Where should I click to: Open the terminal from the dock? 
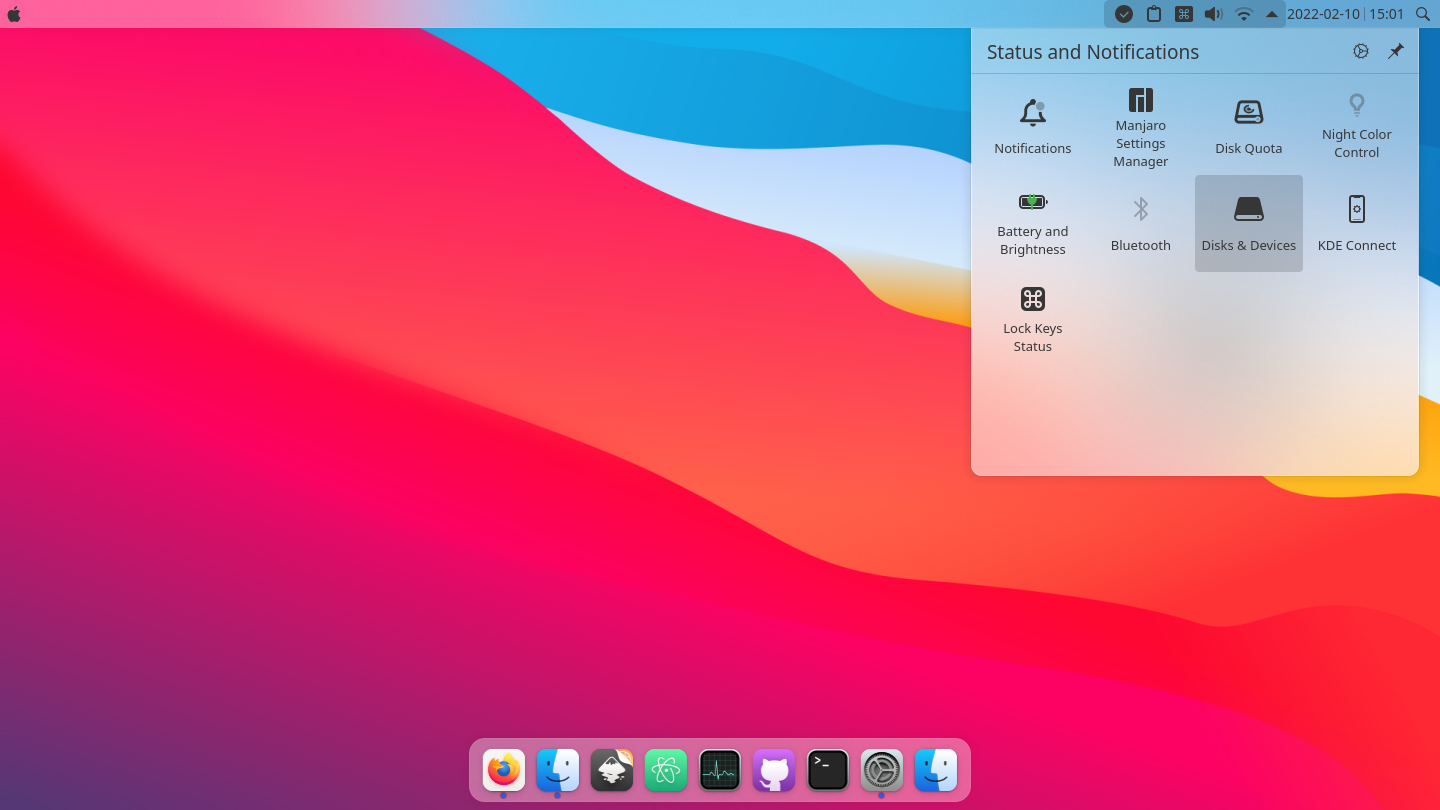point(828,770)
